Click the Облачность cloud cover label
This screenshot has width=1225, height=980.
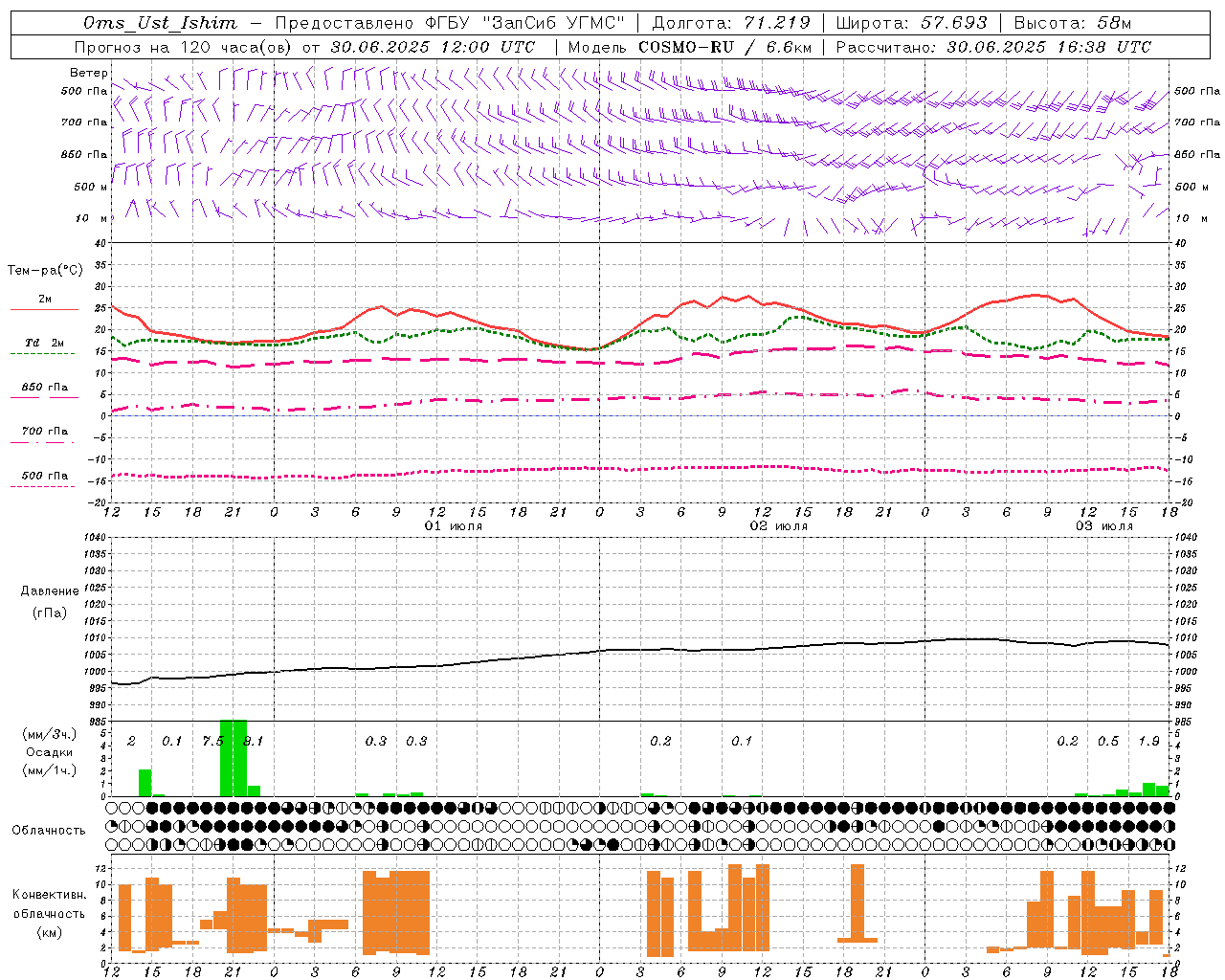(x=49, y=830)
